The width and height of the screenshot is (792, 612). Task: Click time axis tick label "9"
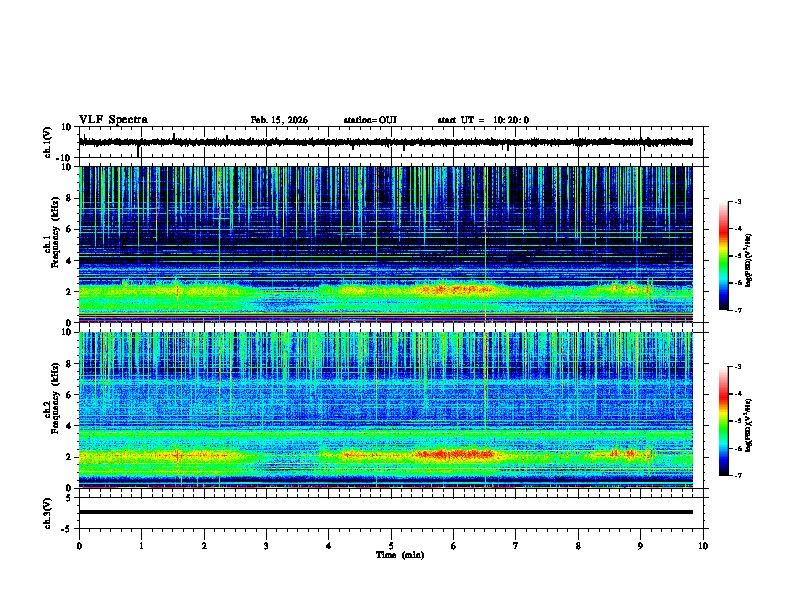[x=640, y=546]
